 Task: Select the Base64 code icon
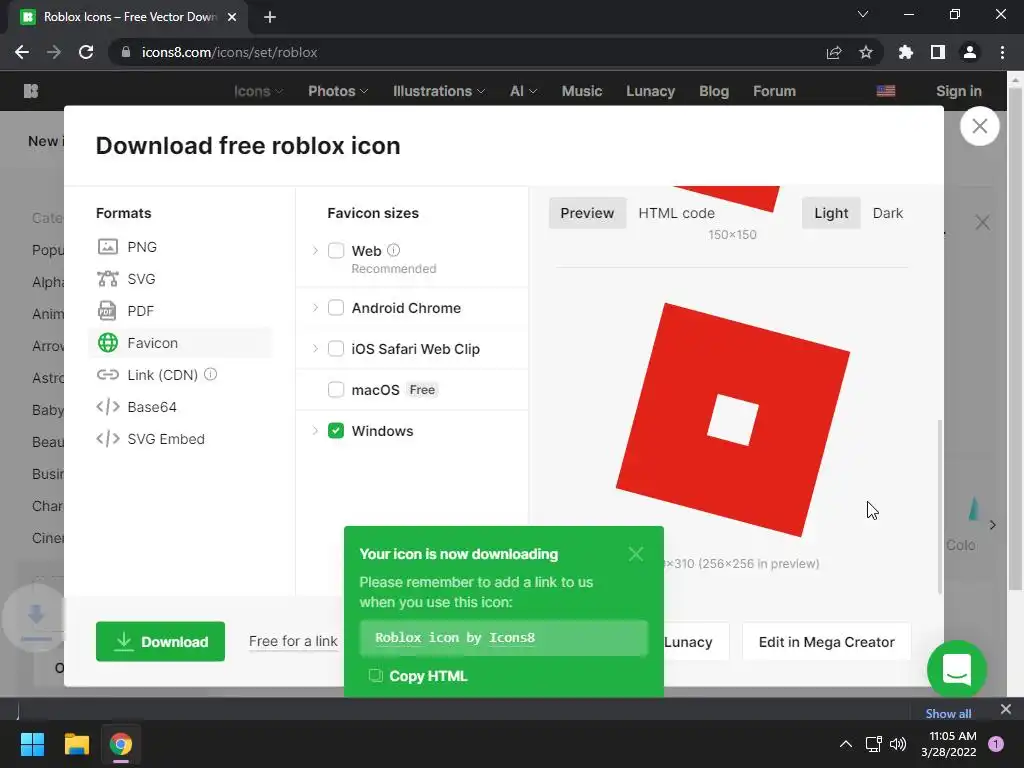click(108, 407)
